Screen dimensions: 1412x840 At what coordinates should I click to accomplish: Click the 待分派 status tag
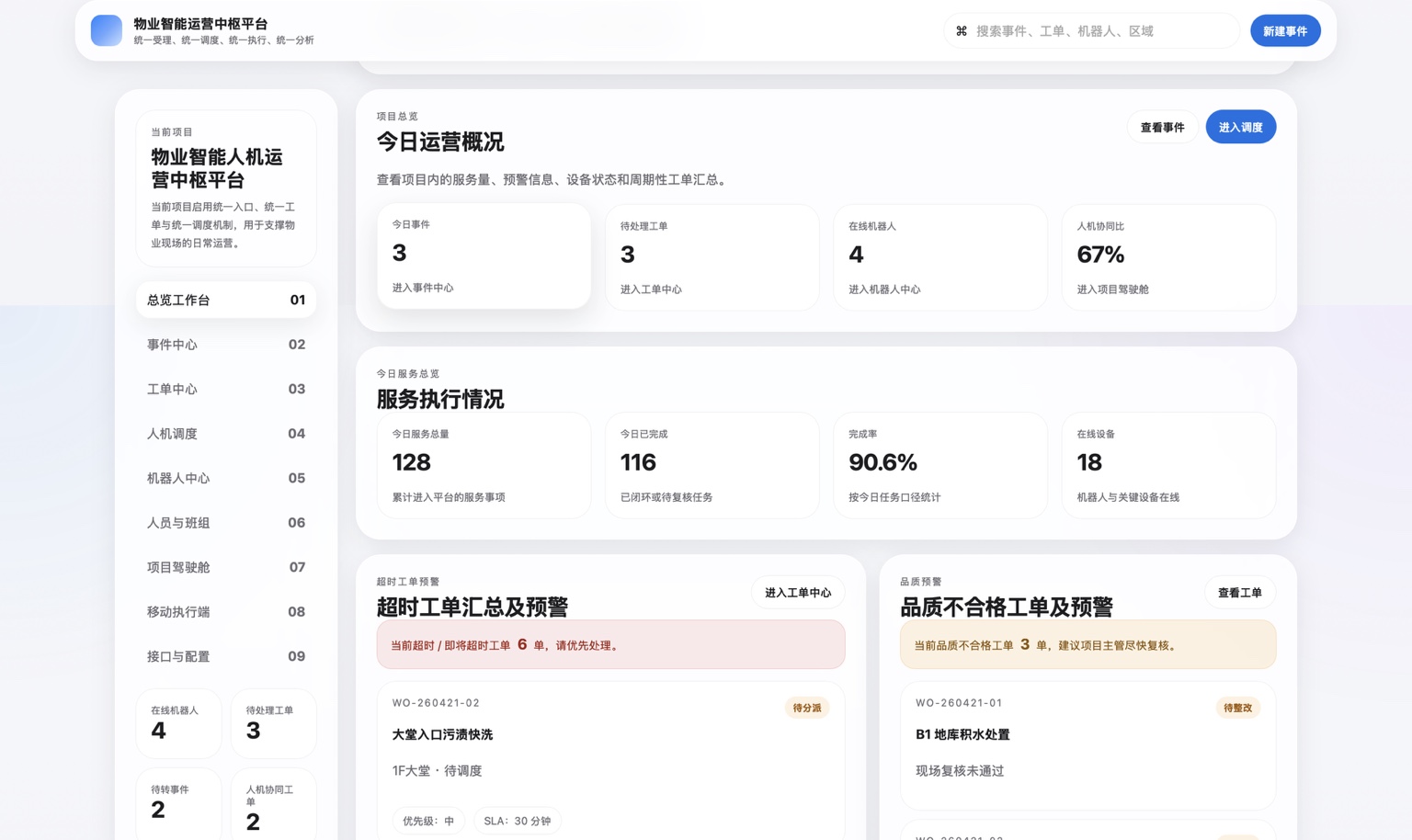807,708
